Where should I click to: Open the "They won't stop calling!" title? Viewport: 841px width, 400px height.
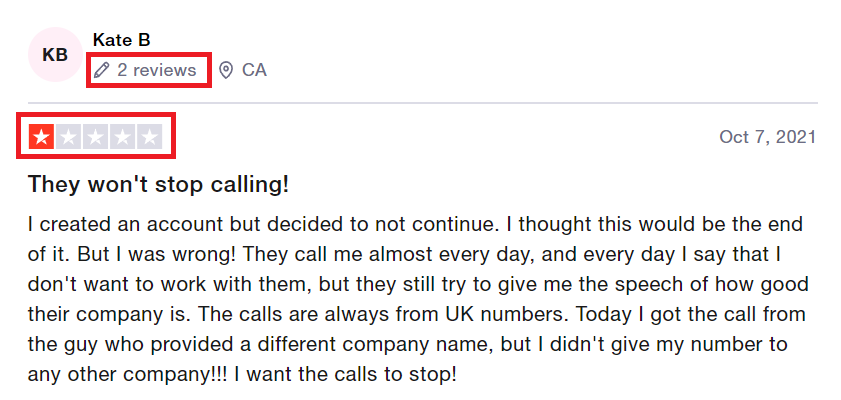pos(158,184)
